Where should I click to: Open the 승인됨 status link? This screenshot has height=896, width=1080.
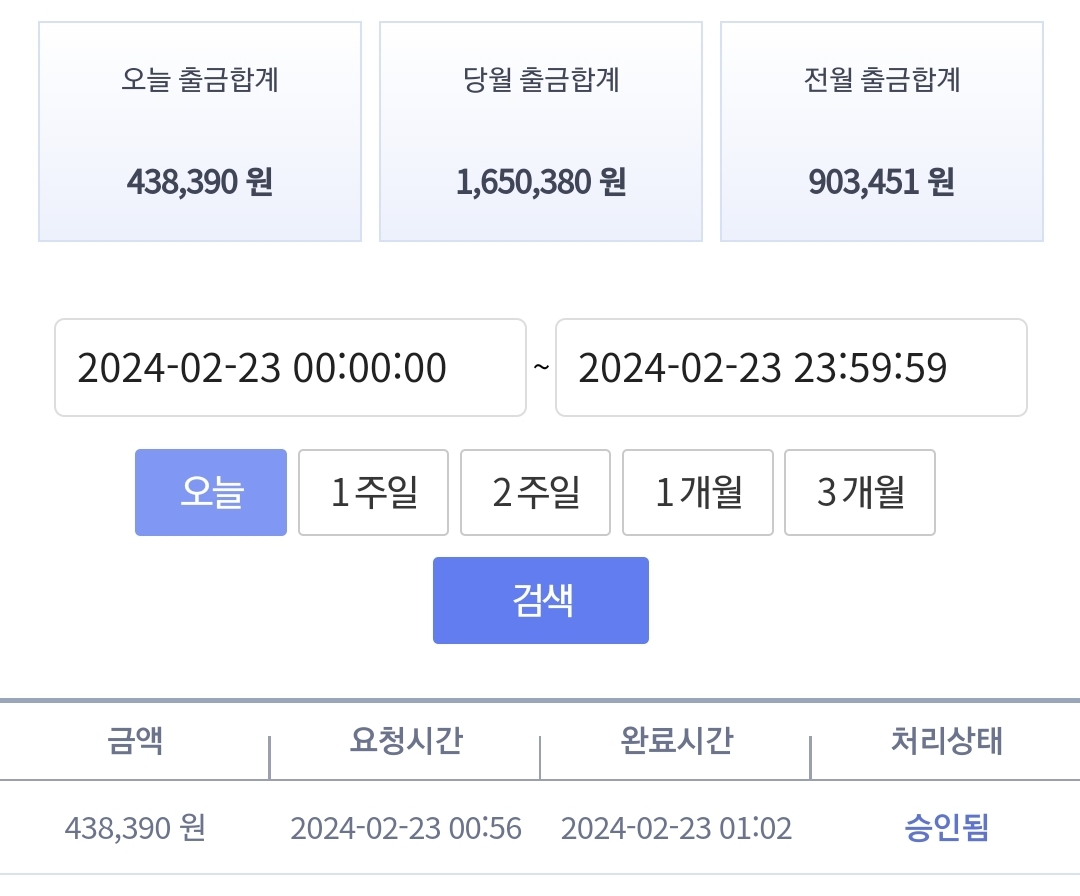click(947, 828)
